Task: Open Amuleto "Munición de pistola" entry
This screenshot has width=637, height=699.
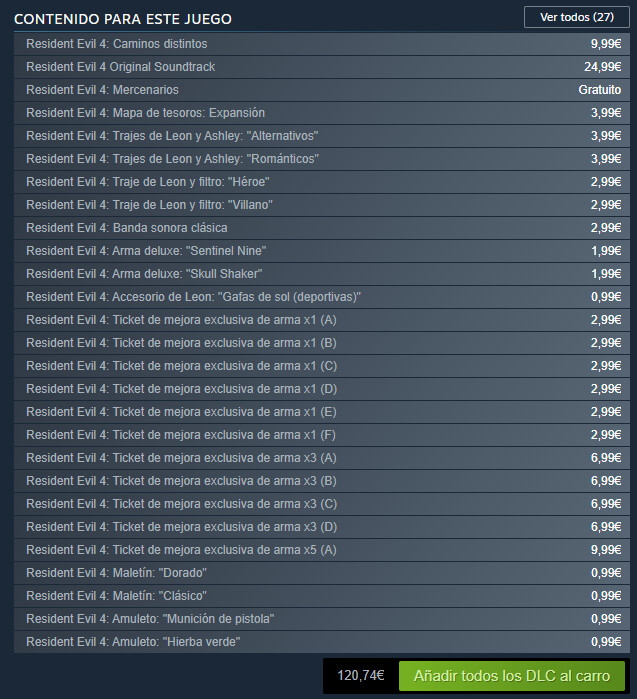Action: pos(321,619)
